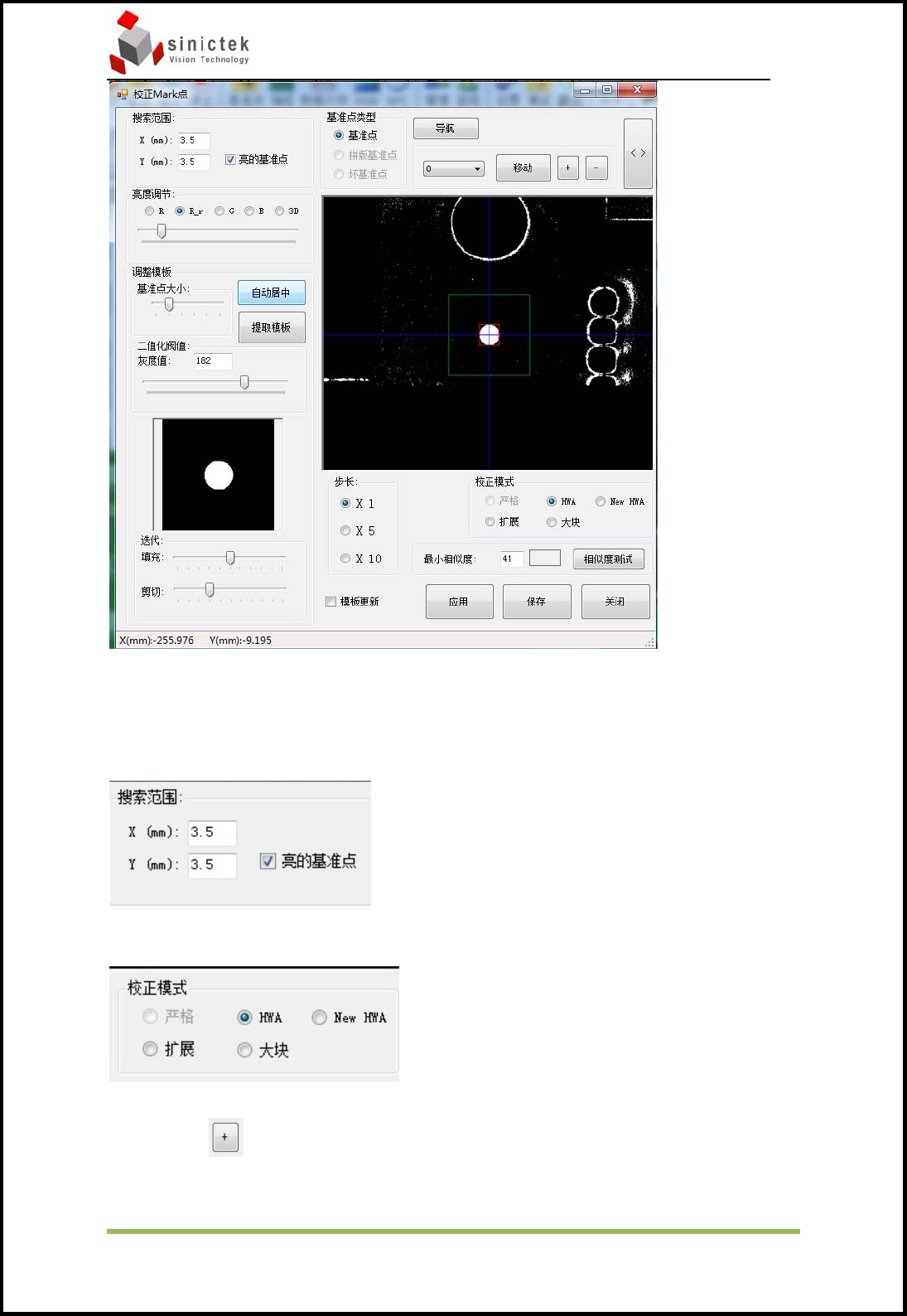907x1316 pixels.
Task: Click the 保存 save button
Action: click(x=537, y=602)
